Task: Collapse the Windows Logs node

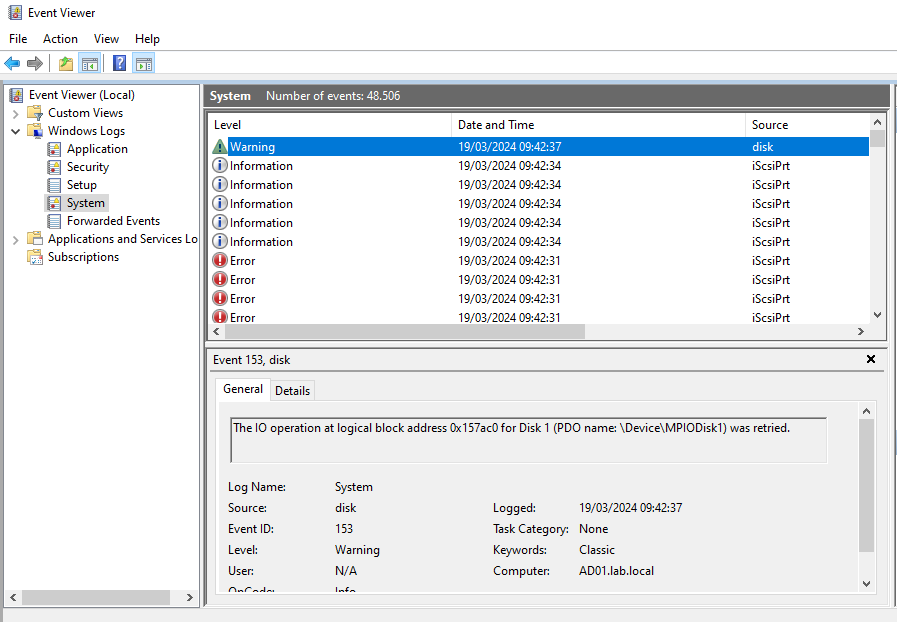Action: click(16, 131)
